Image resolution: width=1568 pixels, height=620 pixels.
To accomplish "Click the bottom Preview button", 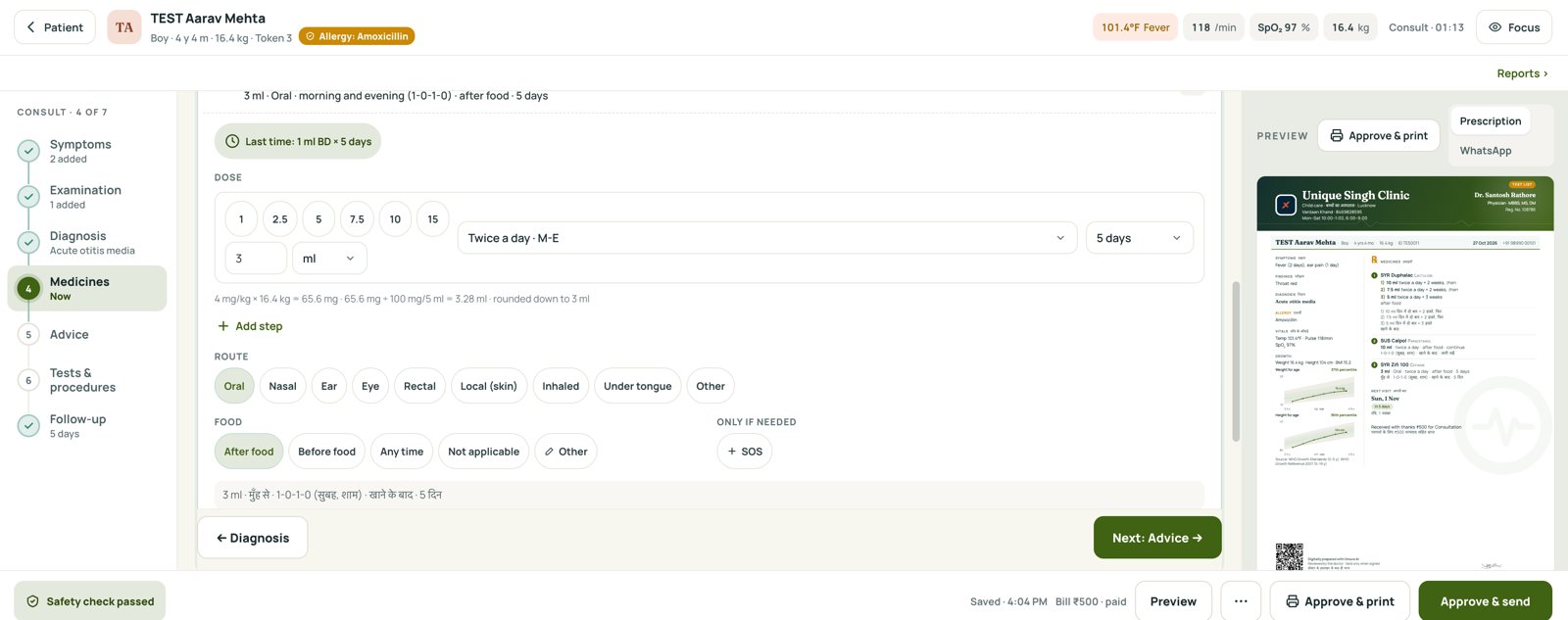I will point(1173,601).
